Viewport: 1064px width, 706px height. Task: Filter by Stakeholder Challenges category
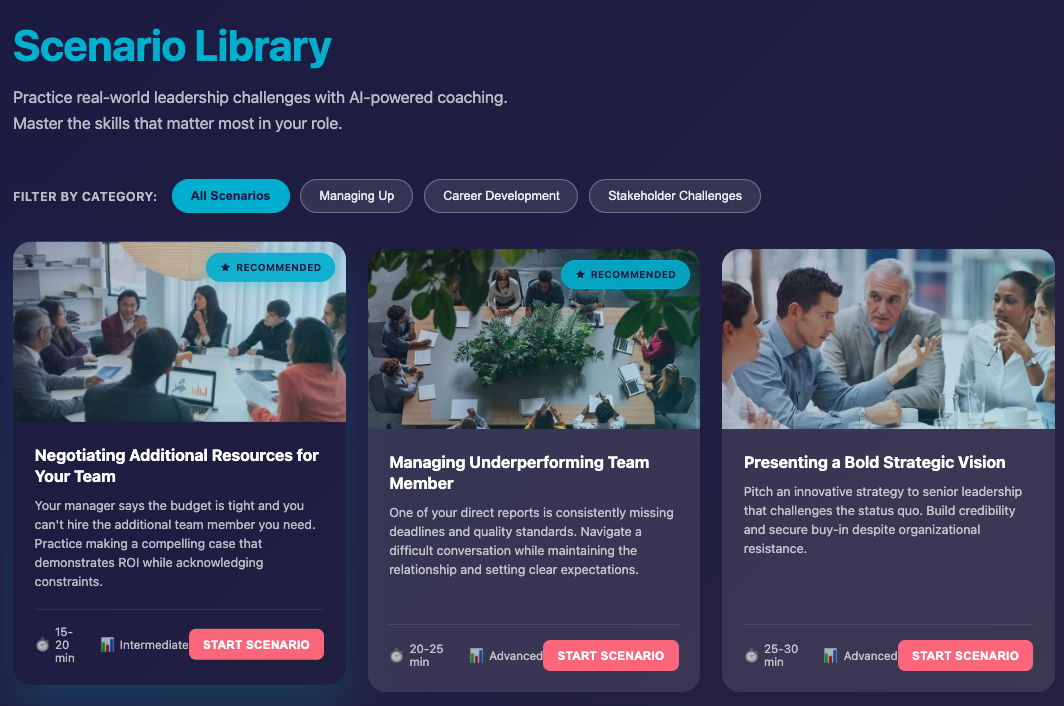[674, 196]
